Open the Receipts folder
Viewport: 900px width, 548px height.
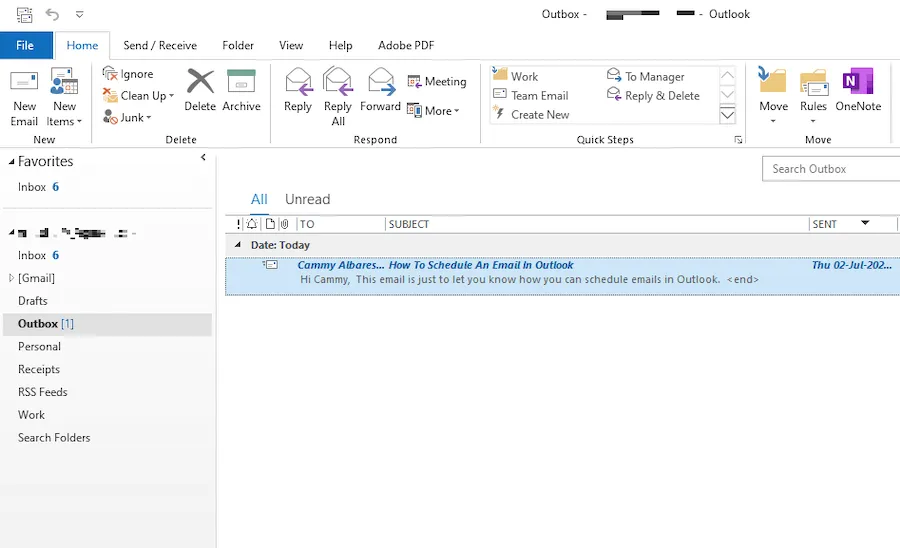coord(38,370)
